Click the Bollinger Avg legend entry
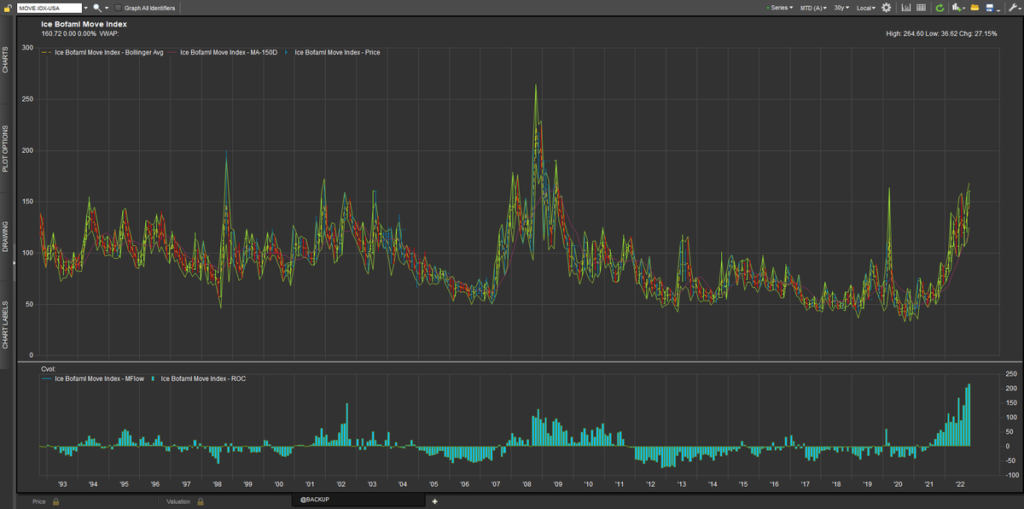This screenshot has height=509, width=1024. pyautogui.click(x=111, y=52)
